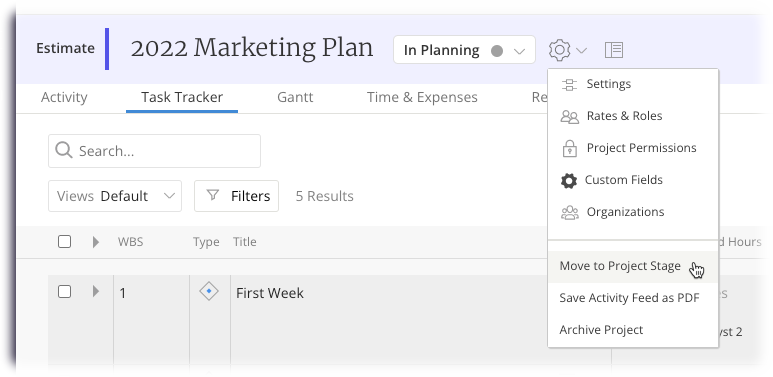Open the gear settings menu icon
Viewport: 773px width, 377px height.
(x=560, y=50)
